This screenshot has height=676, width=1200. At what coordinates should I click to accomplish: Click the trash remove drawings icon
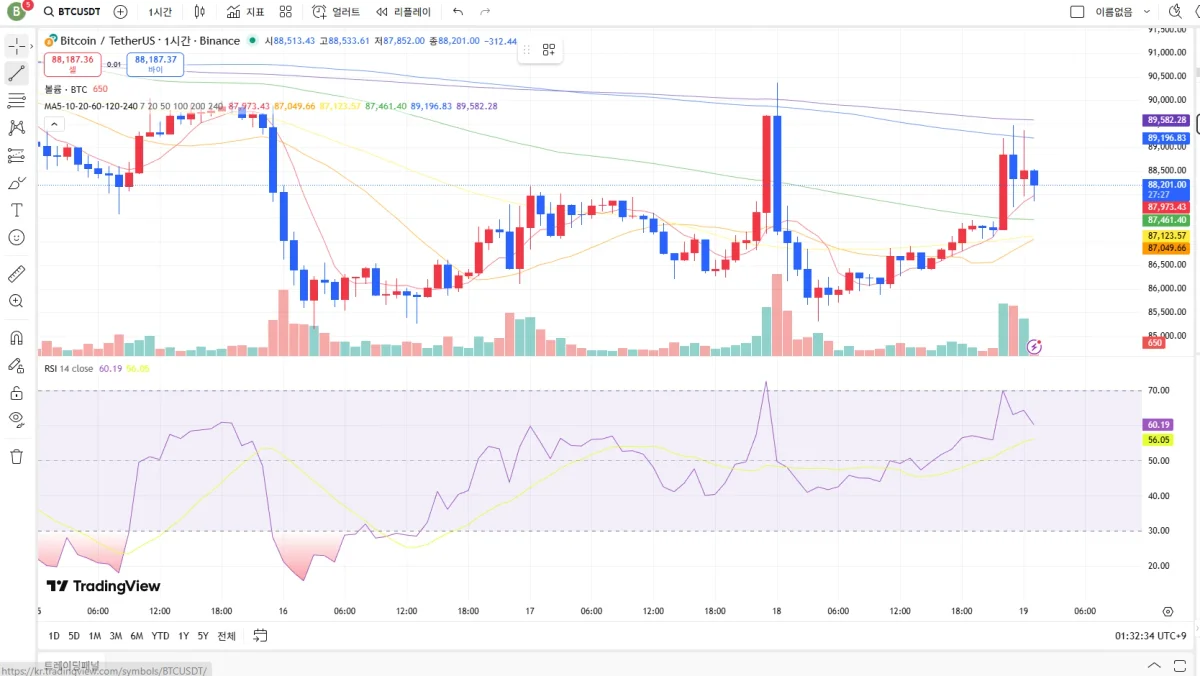[x=16, y=456]
